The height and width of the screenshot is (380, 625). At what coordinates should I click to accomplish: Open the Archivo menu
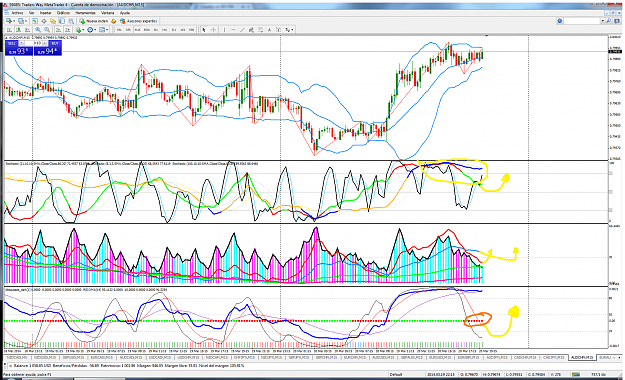(x=17, y=13)
